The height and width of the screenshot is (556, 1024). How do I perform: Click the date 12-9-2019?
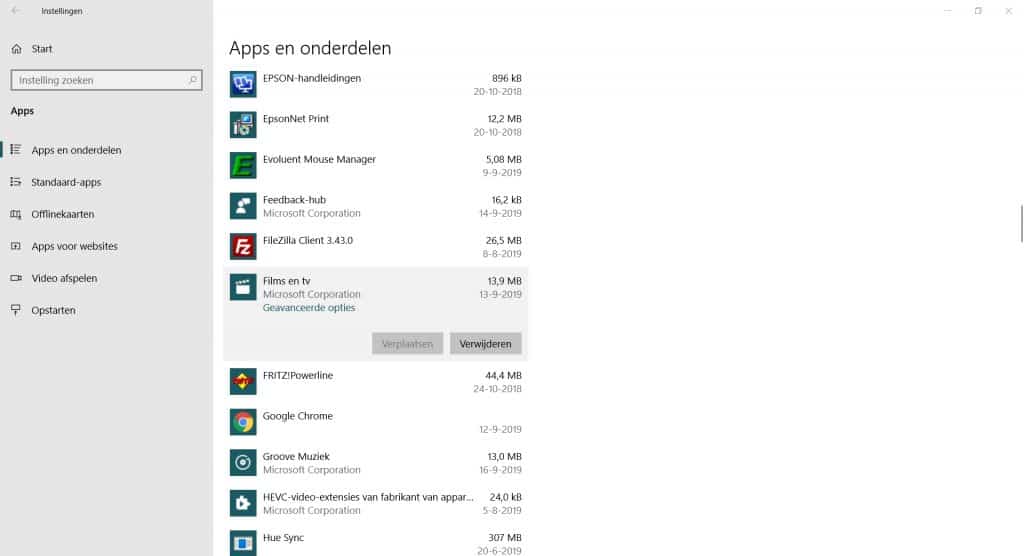pyautogui.click(x=500, y=429)
